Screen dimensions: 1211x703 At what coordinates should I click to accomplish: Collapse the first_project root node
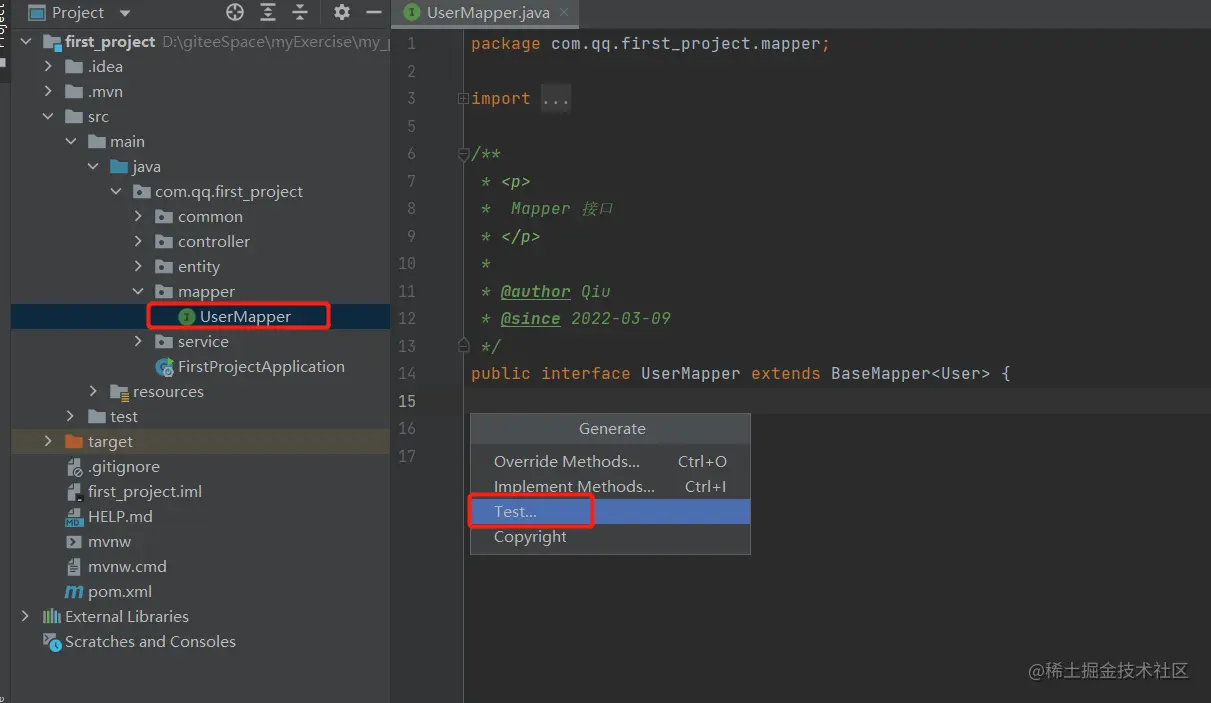(25, 42)
